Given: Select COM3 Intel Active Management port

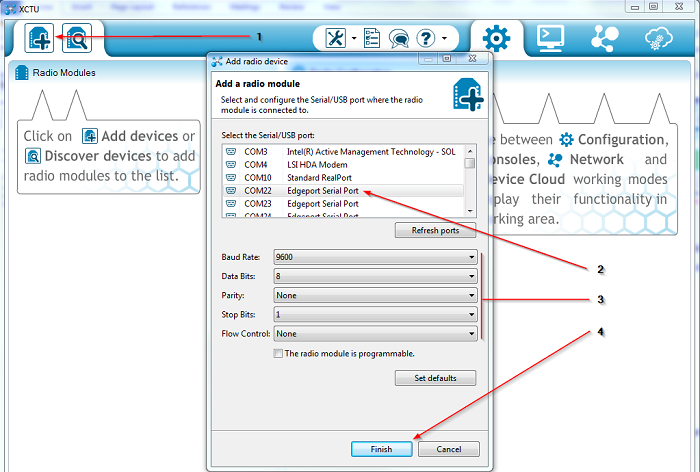Looking at the screenshot, I should [x=343, y=152].
